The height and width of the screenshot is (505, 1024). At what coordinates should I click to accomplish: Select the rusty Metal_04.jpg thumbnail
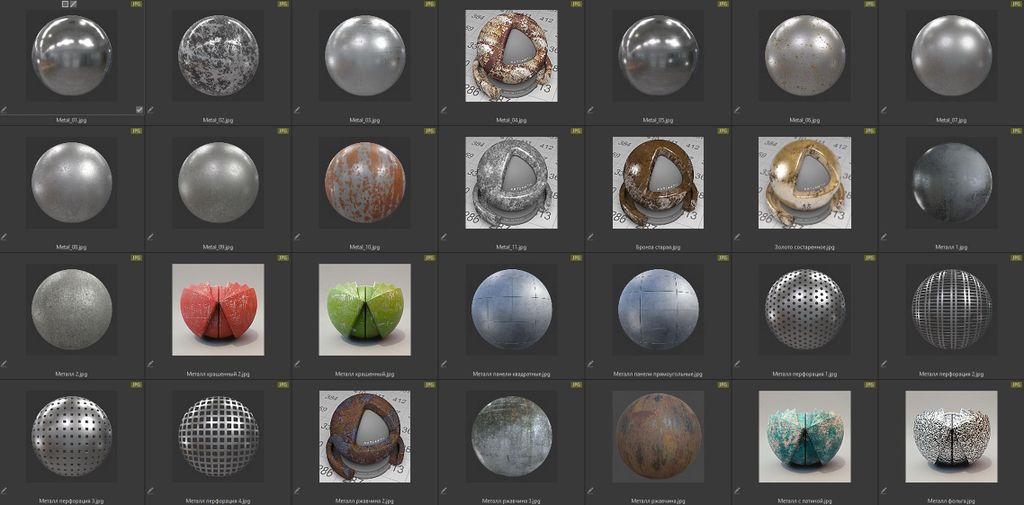[x=511, y=56]
